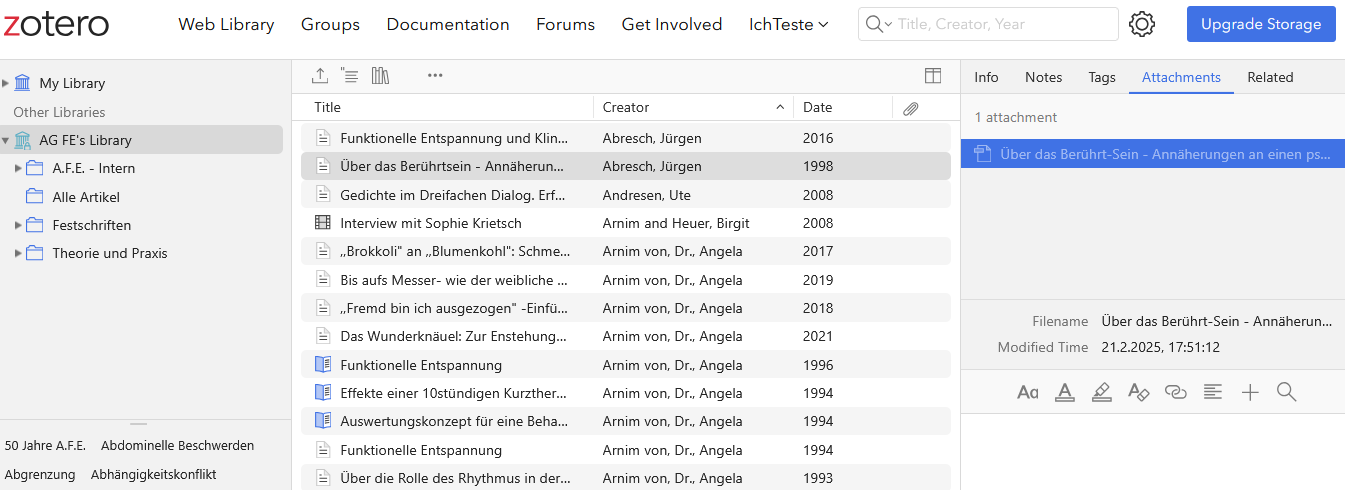The height and width of the screenshot is (490, 1345).
Task: Click the paperclip attachment column header
Action: click(910, 108)
